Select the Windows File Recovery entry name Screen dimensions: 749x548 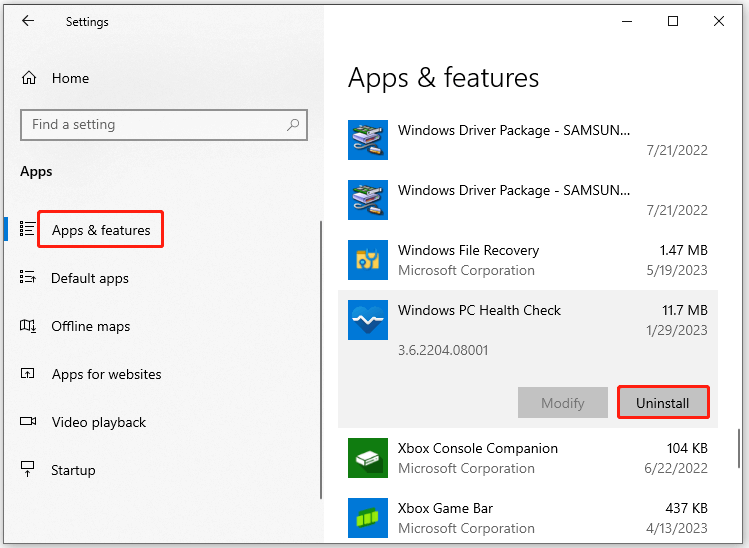pos(469,250)
